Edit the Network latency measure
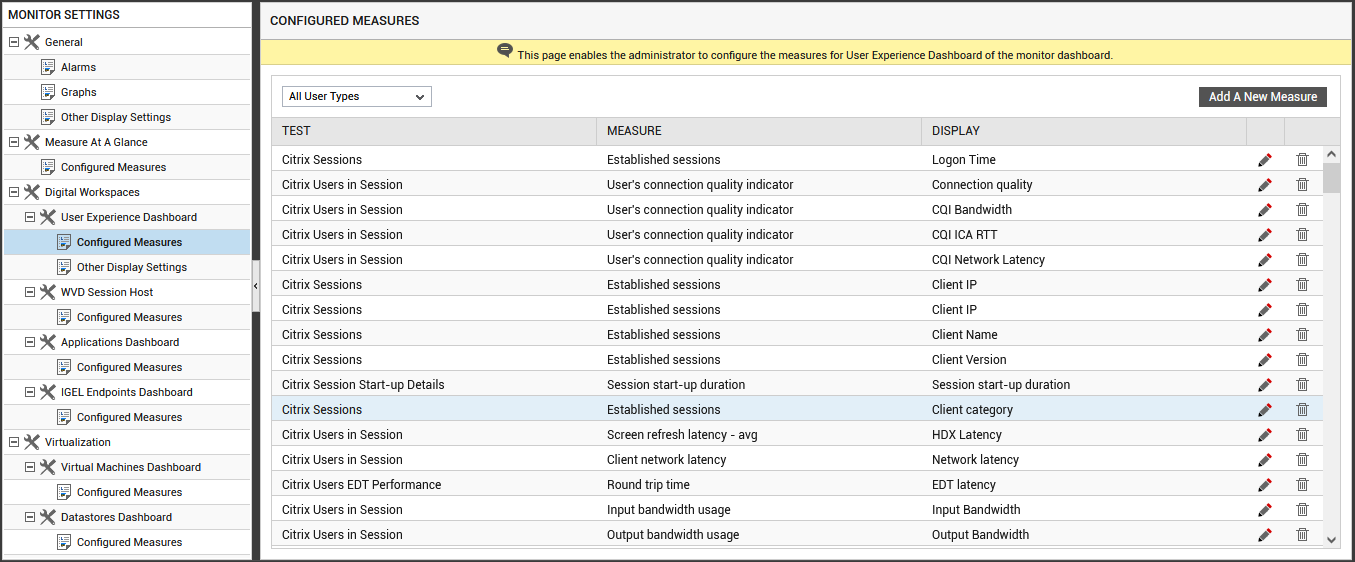Image resolution: width=1355 pixels, height=562 pixels. tap(1265, 459)
